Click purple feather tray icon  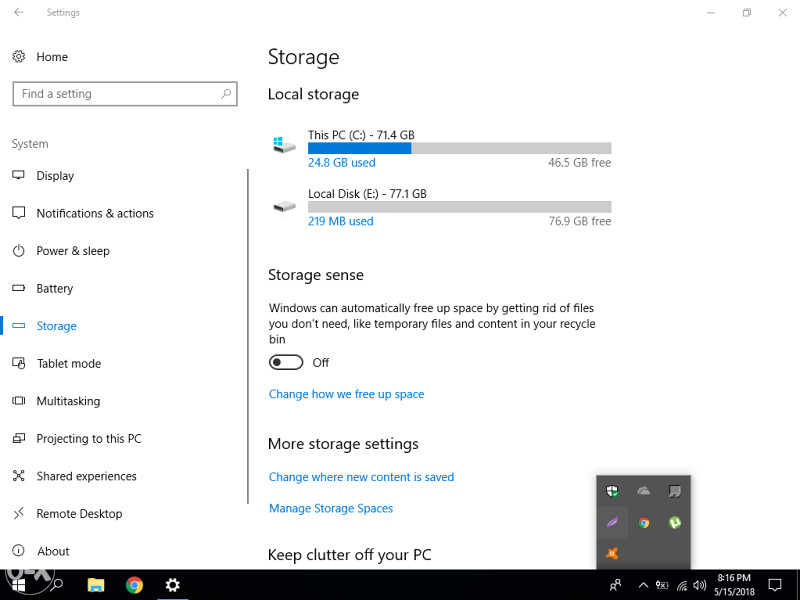[x=612, y=522]
